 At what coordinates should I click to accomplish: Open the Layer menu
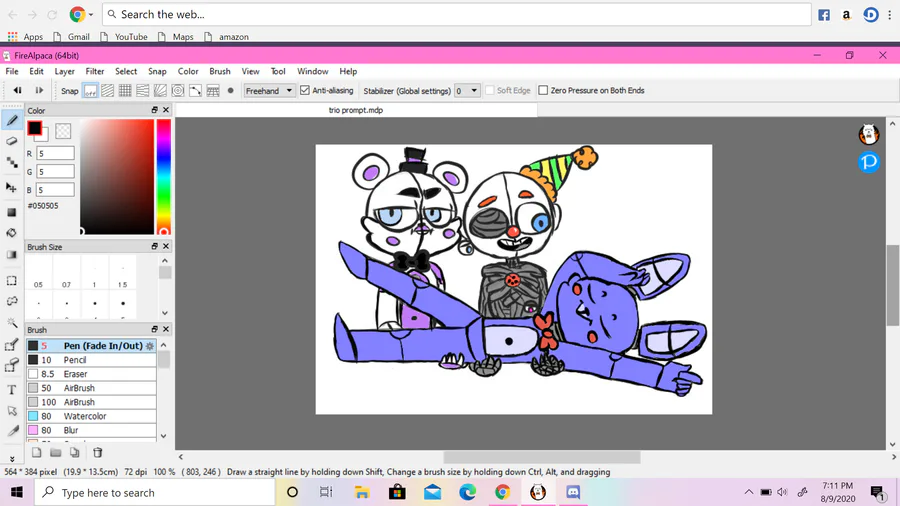click(x=64, y=71)
